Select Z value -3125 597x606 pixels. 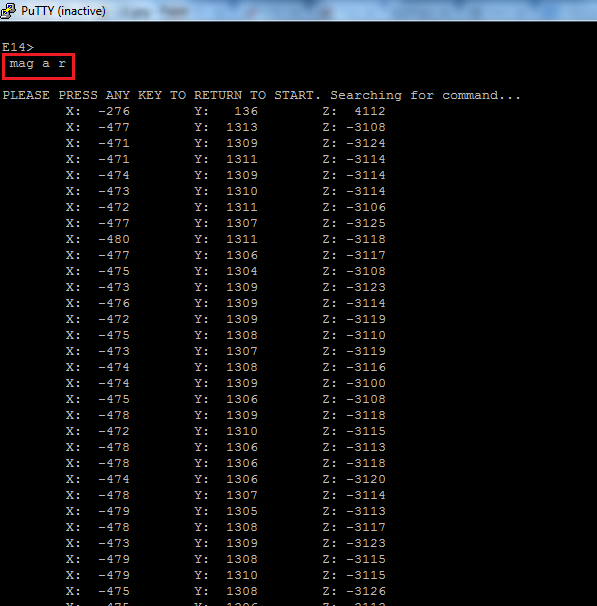pyautogui.click(x=366, y=223)
